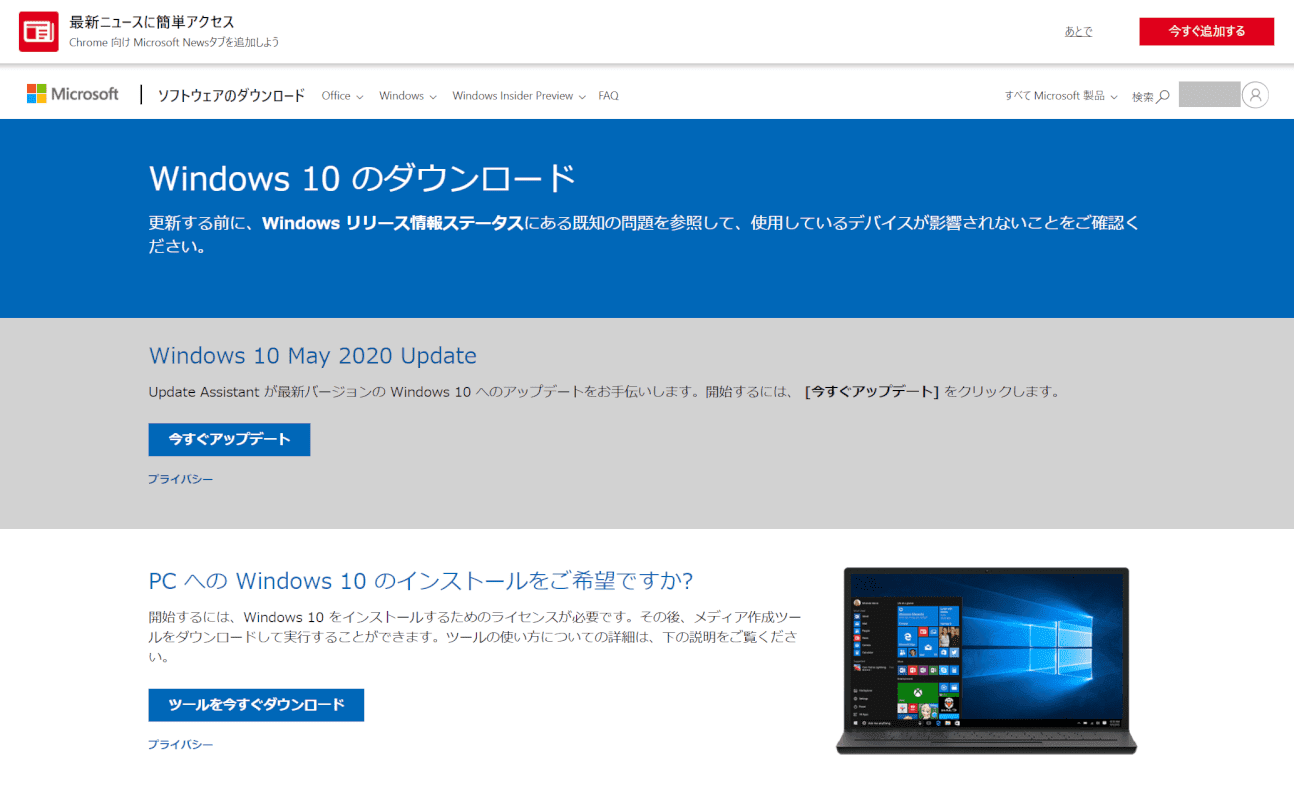The height and width of the screenshot is (800, 1294).
Task: Open プライバシー link under download tool button
Action: (181, 745)
